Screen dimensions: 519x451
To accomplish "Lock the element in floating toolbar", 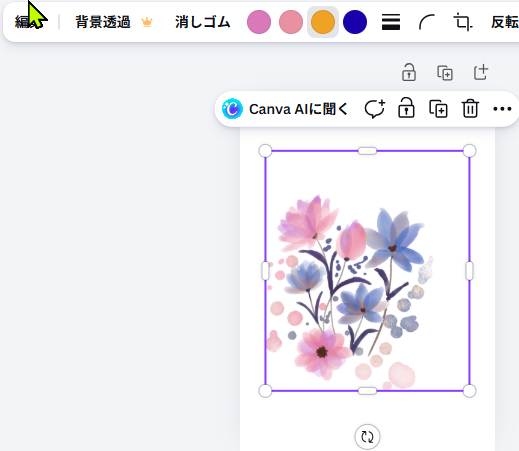I will pyautogui.click(x=406, y=108).
